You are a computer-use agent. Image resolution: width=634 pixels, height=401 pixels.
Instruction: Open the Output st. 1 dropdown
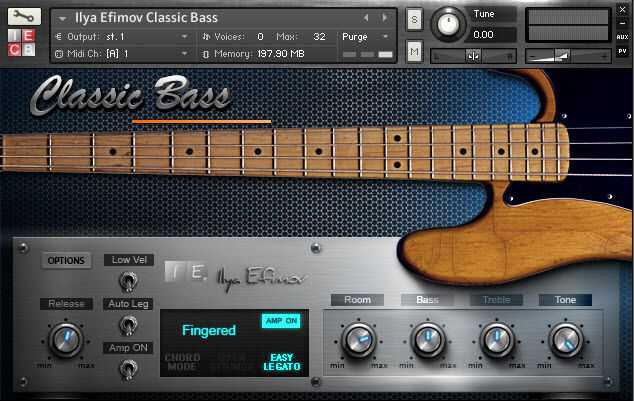tap(121, 37)
